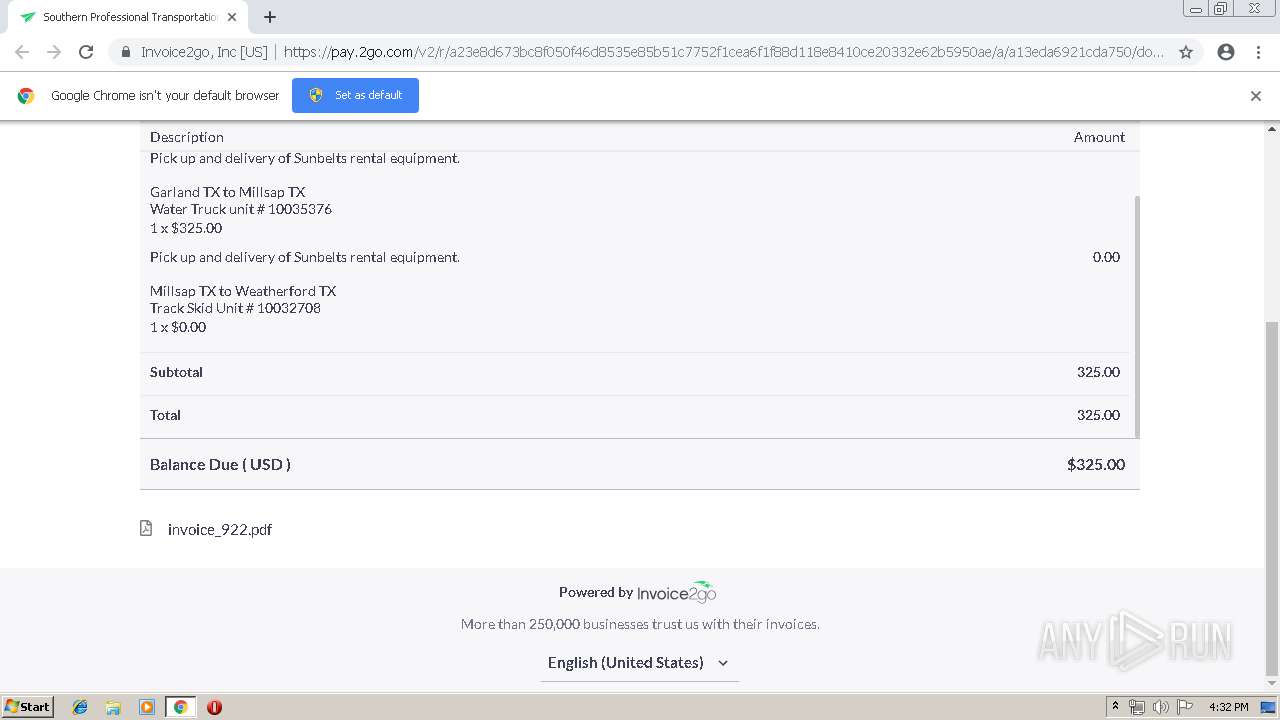The height and width of the screenshot is (720, 1280).
Task: Click the 0.00 amount value
Action: pyautogui.click(x=1106, y=257)
